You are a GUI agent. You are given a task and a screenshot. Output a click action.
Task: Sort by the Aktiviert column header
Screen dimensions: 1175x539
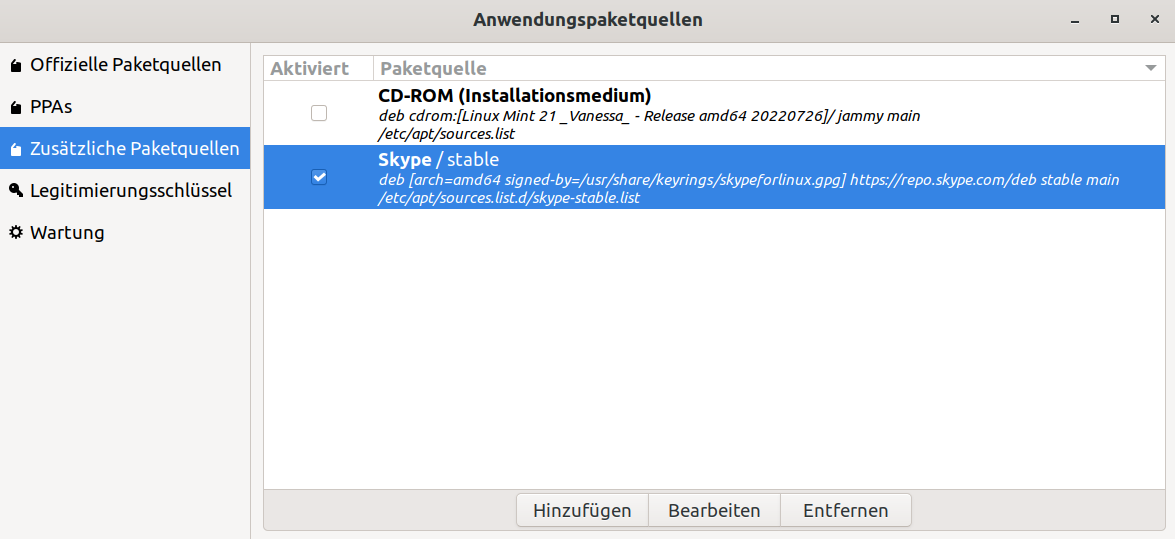click(x=309, y=69)
